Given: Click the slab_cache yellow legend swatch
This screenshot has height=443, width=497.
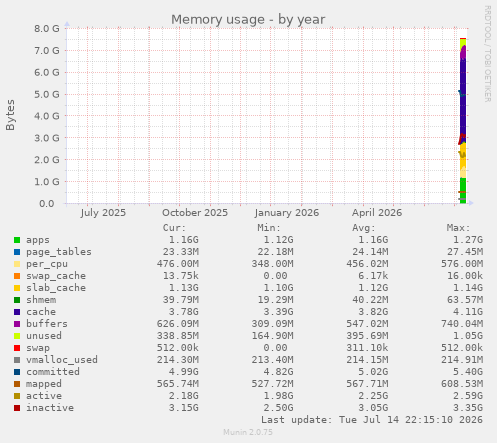Looking at the screenshot, I should 17,288.
